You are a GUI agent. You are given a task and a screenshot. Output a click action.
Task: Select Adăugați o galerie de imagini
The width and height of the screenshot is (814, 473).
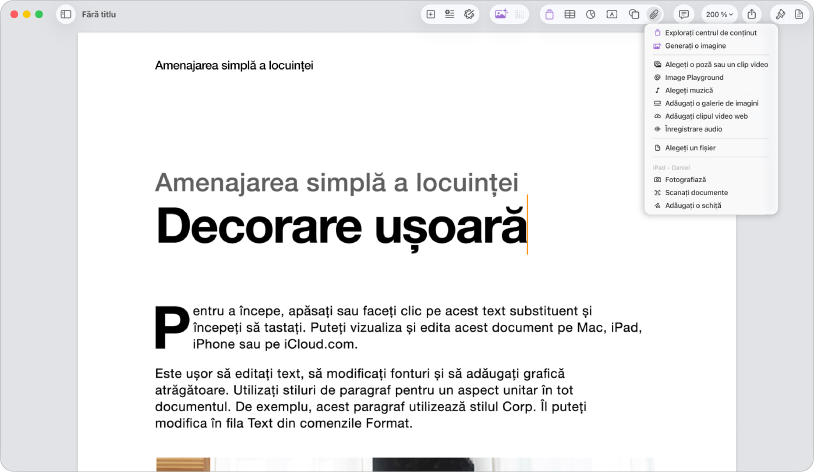(711, 103)
